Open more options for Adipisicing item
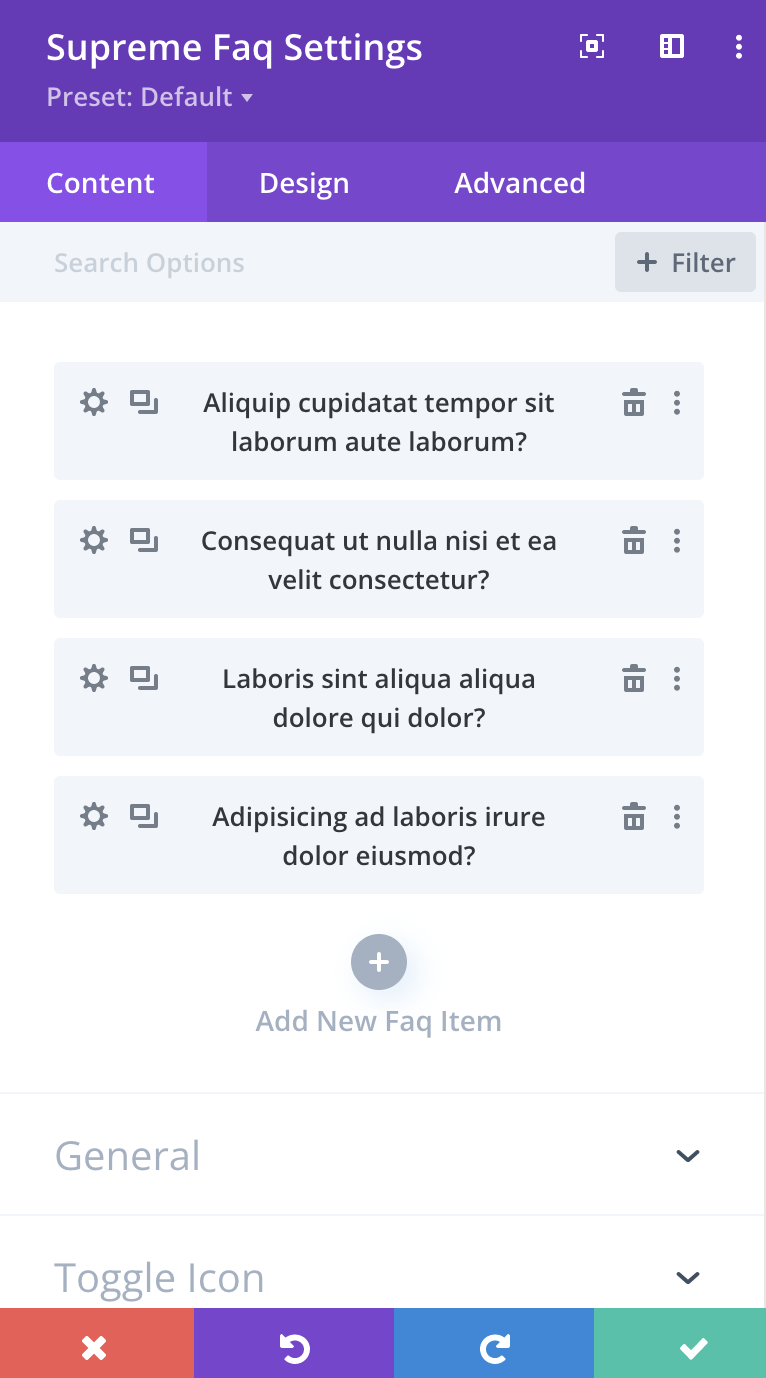 point(677,817)
